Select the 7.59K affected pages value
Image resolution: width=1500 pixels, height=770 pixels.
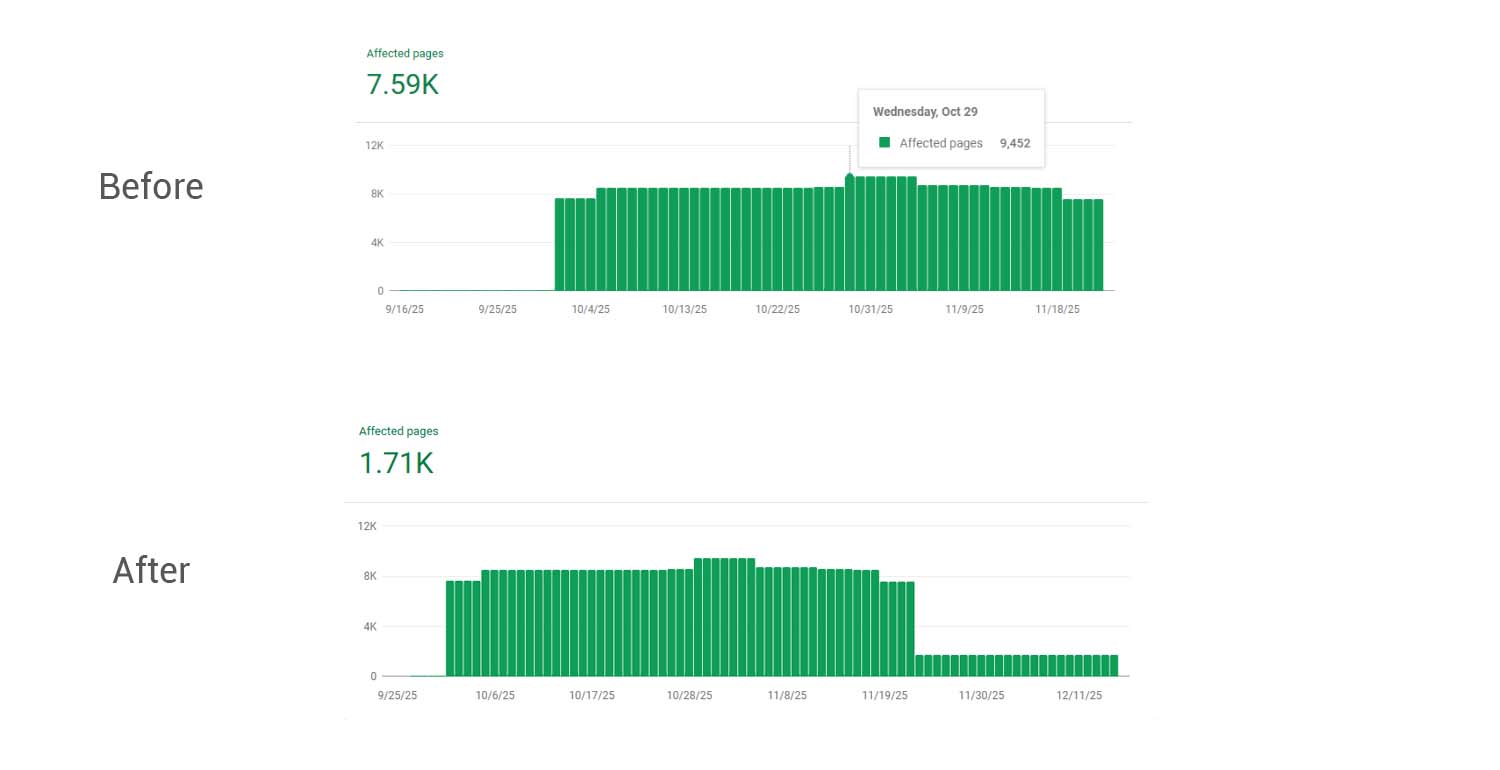[x=403, y=85]
